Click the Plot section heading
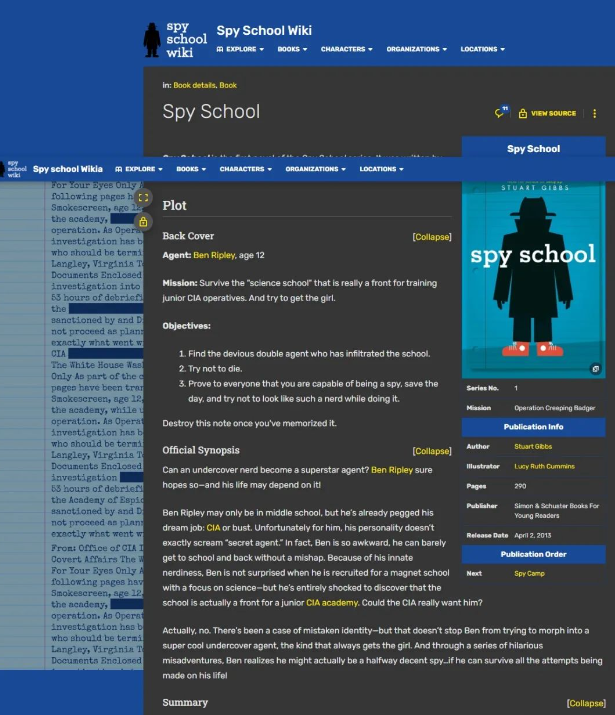Image resolution: width=615 pixels, height=715 pixels. click(175, 206)
